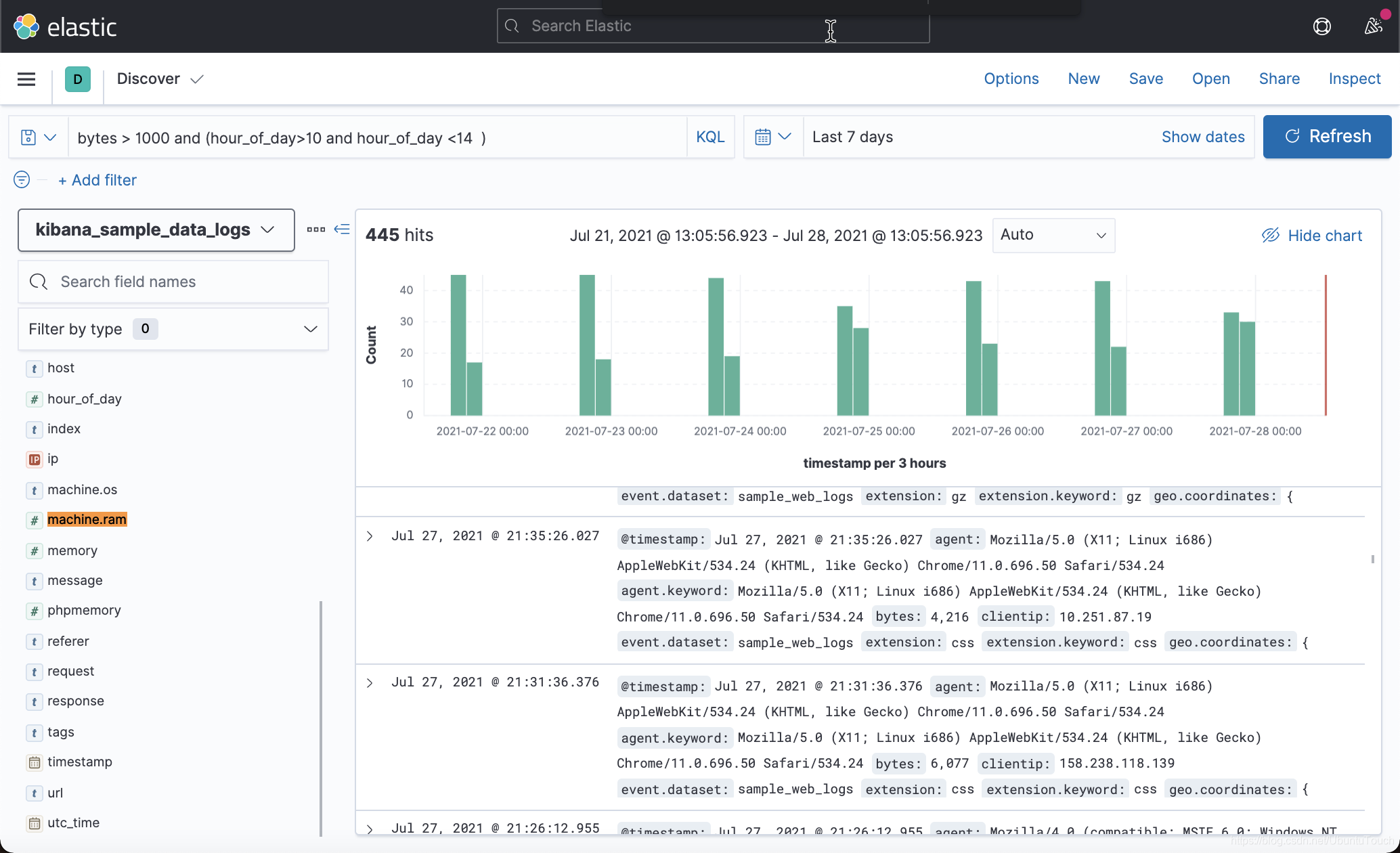Open the Inspect menu item
Screen dimensions: 1400x853
[1354, 79]
